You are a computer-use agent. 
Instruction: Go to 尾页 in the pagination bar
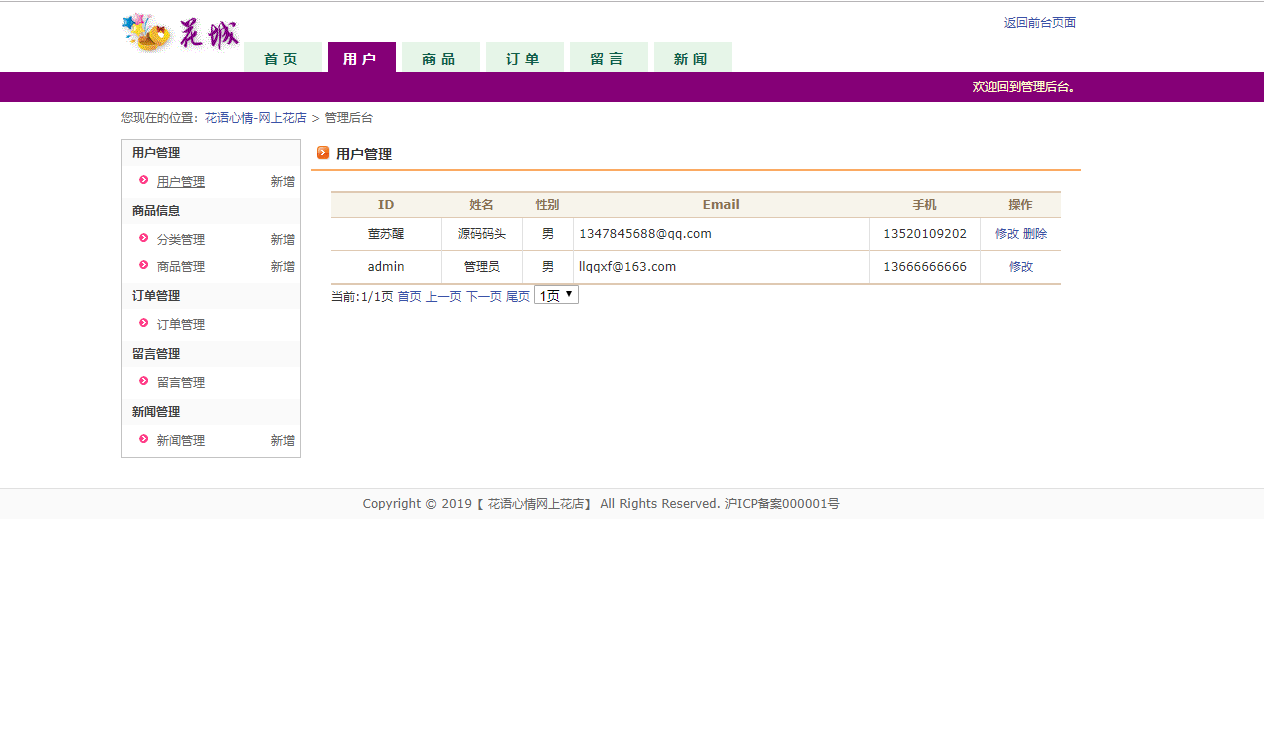518,295
